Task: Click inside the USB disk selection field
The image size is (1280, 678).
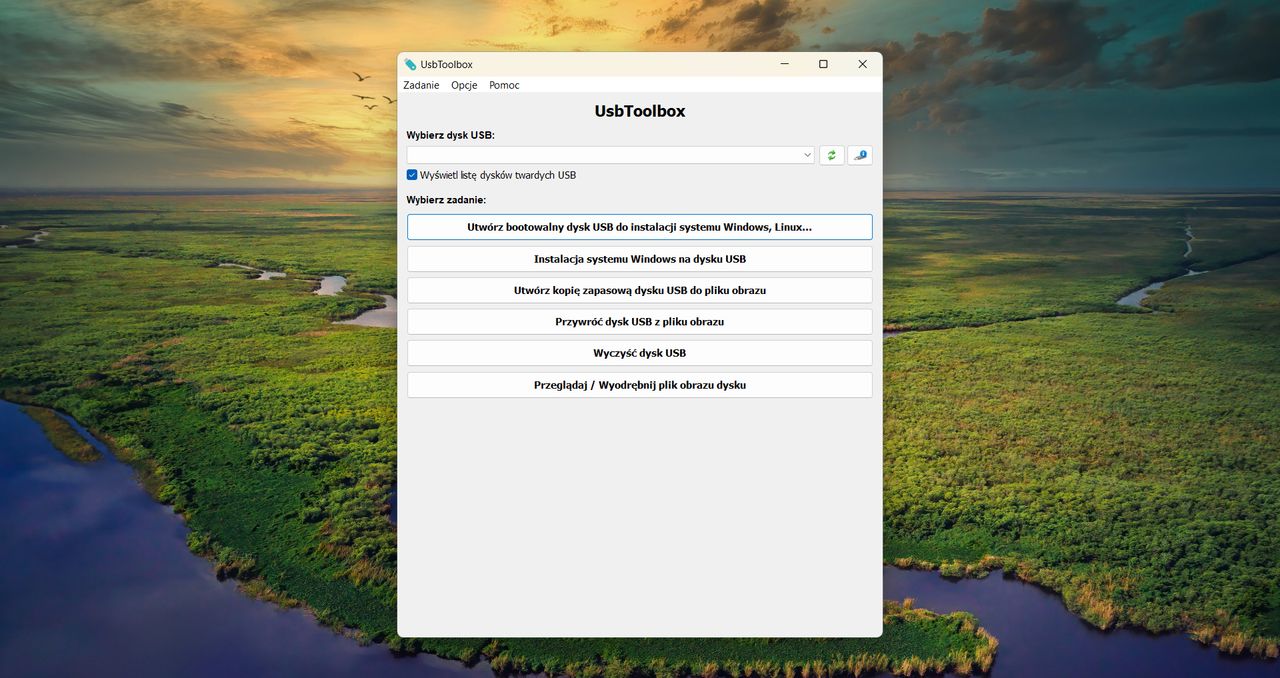Action: 600,155
